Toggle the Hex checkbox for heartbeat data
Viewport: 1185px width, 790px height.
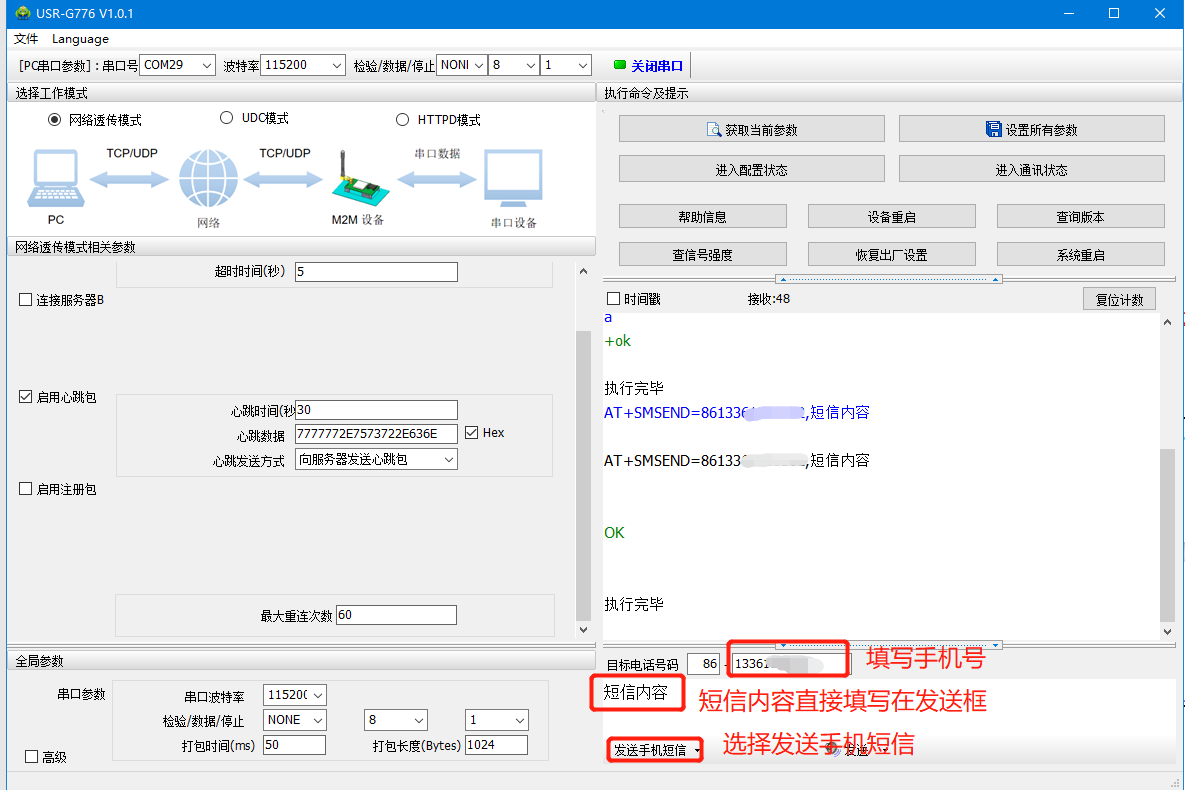tap(472, 433)
